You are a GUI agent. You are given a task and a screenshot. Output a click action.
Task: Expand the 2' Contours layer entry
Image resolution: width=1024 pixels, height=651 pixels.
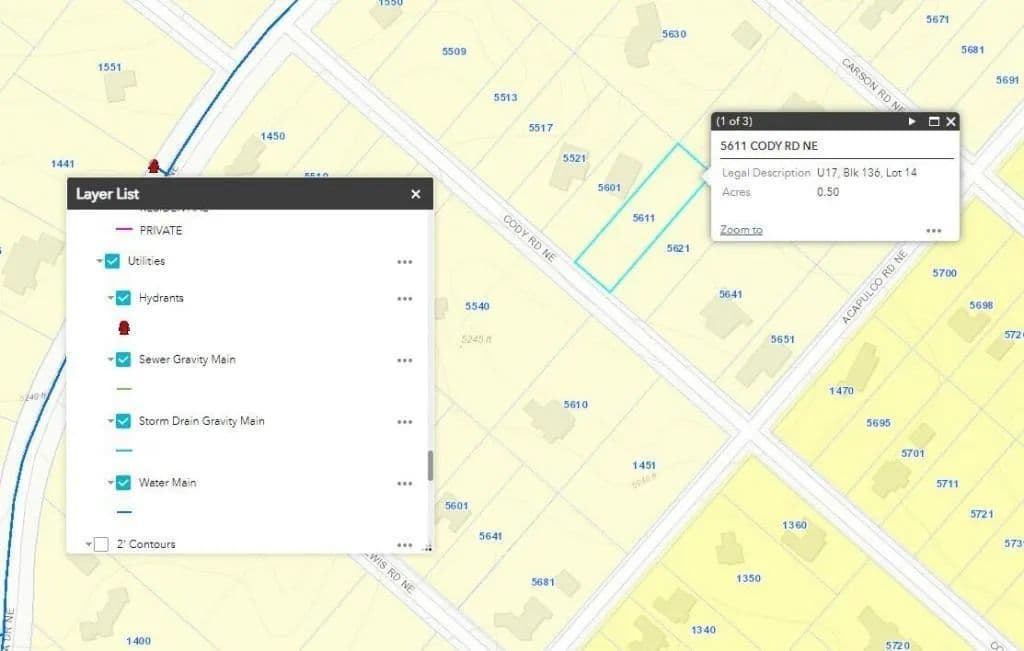click(x=88, y=545)
